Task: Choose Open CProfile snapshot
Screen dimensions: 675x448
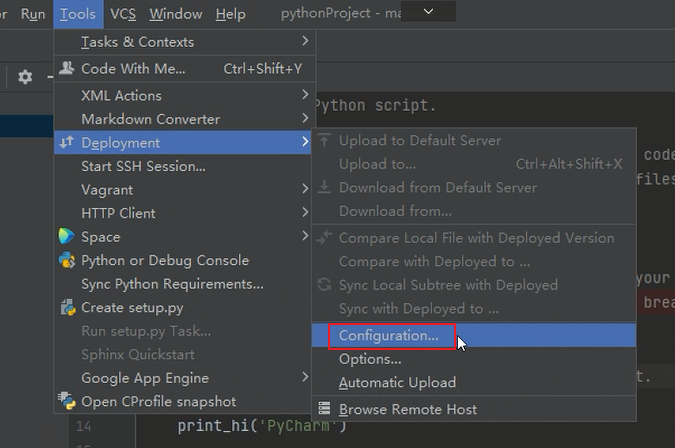Action: pyautogui.click(x=183, y=402)
